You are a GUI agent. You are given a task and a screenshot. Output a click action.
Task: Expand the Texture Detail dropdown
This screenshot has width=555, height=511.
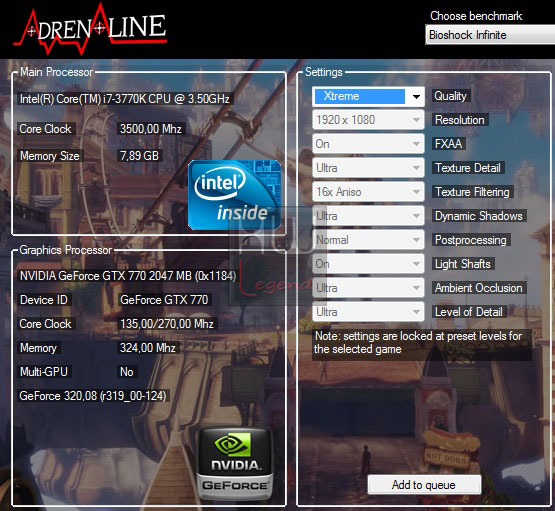tap(368, 168)
